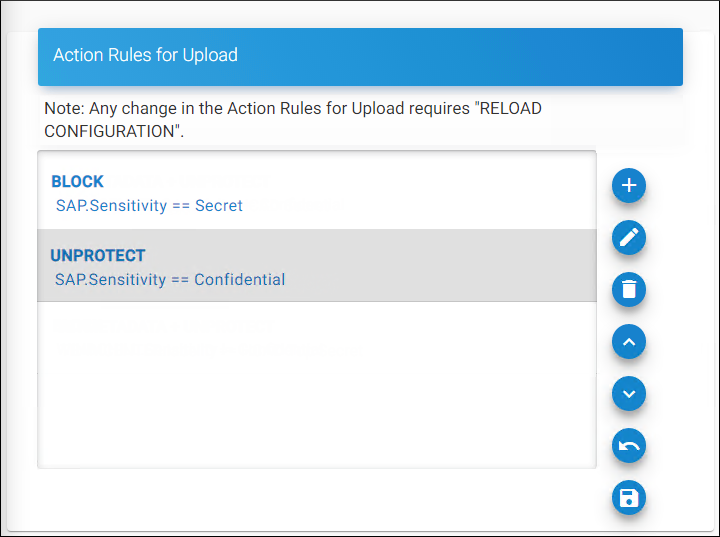Move the selected rule down with the chevron
Image resolution: width=720 pixels, height=537 pixels.
[x=629, y=394]
